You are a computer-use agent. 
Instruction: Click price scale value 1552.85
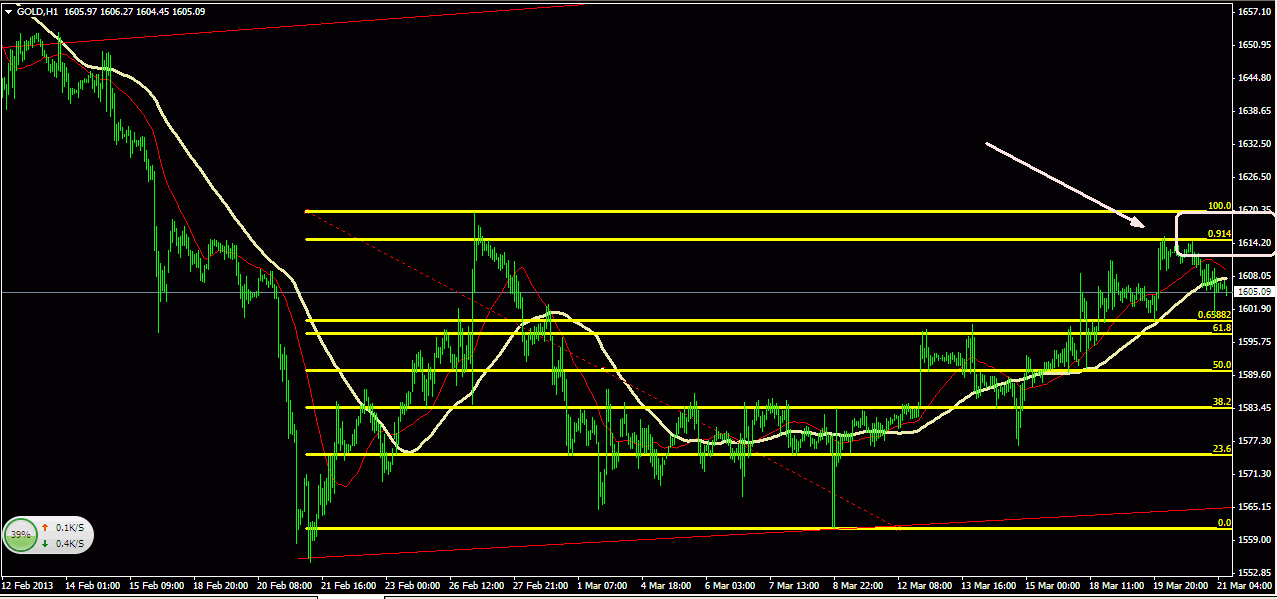1254,573
